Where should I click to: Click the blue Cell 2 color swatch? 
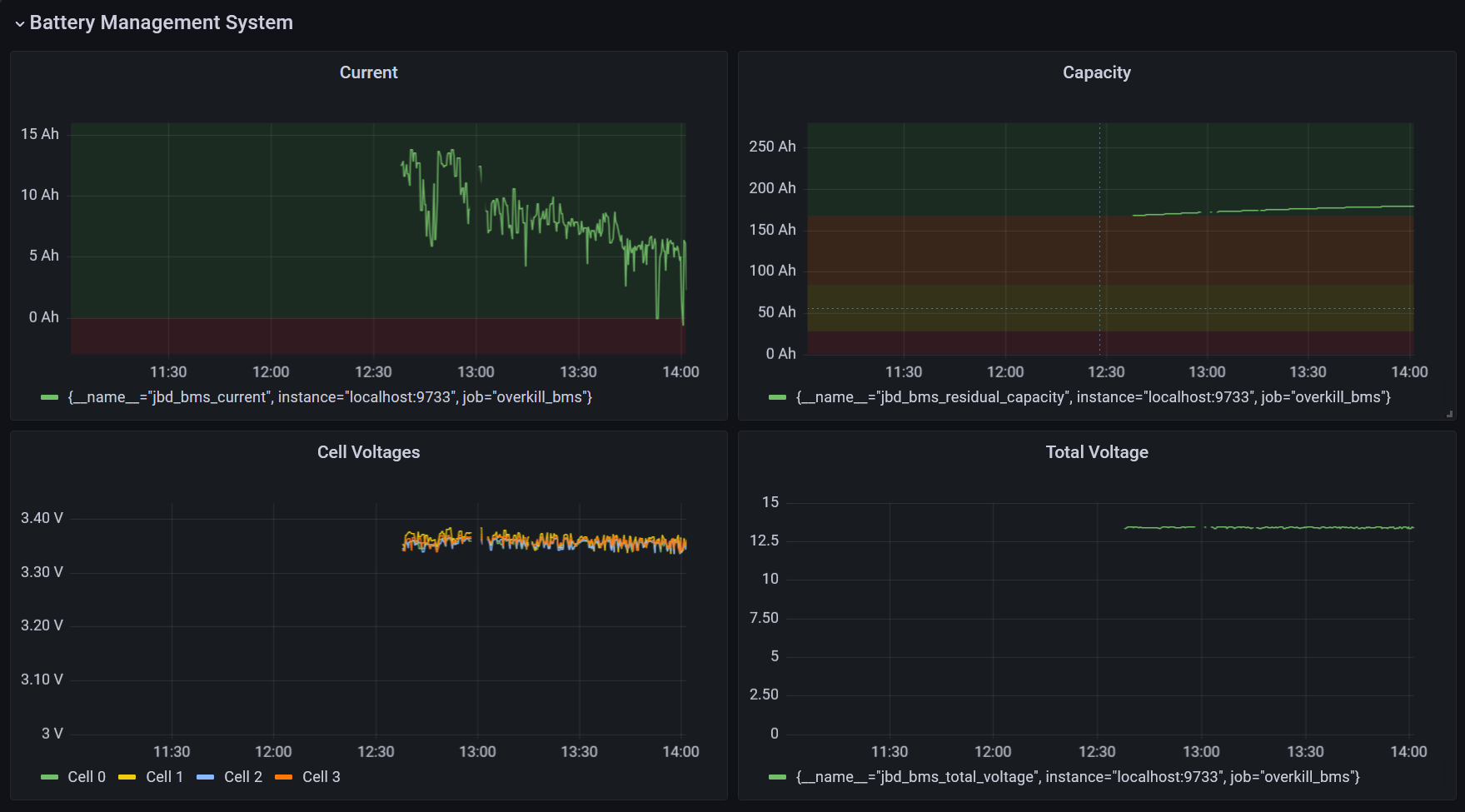click(206, 777)
